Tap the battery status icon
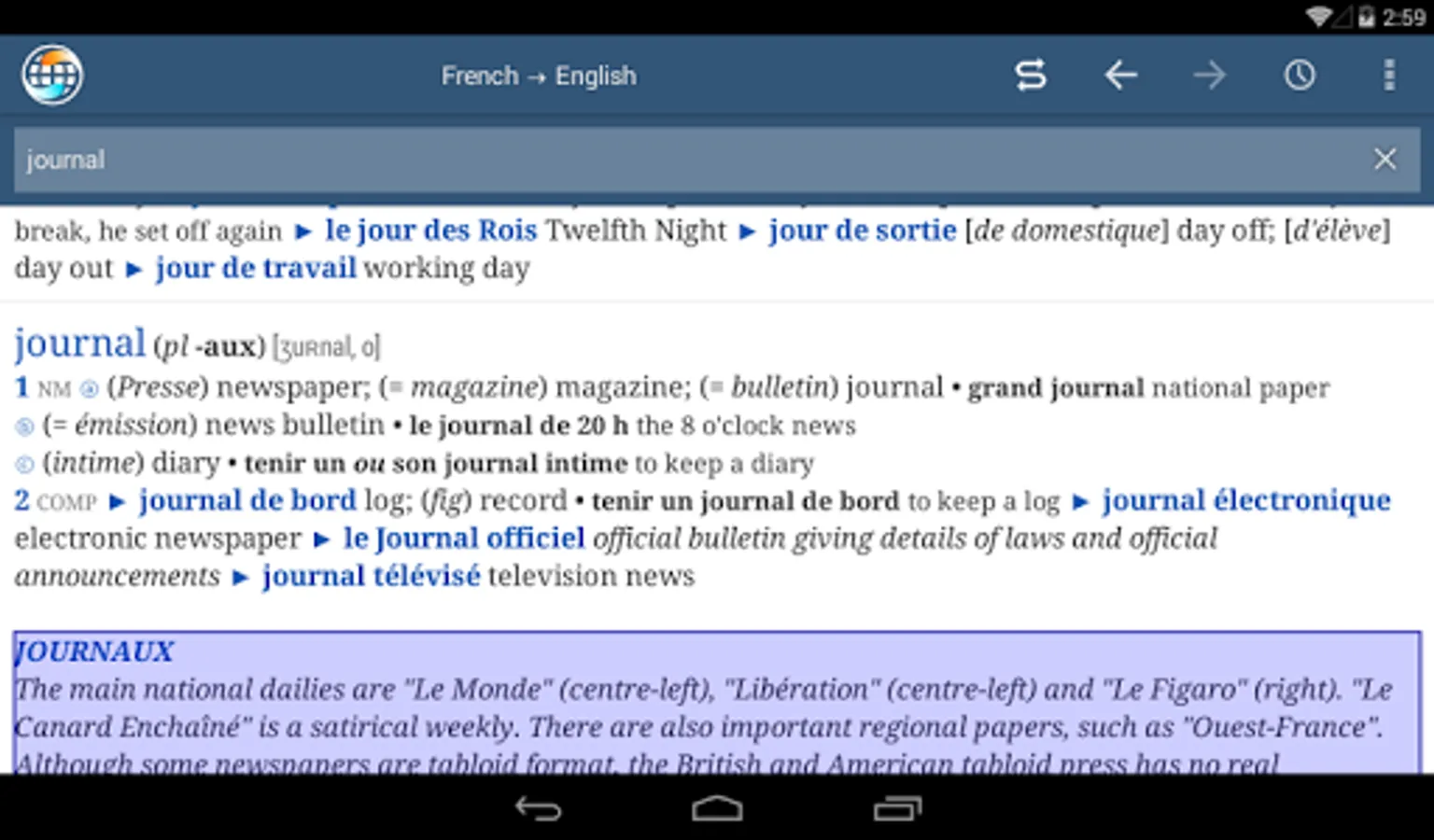 click(1366, 17)
